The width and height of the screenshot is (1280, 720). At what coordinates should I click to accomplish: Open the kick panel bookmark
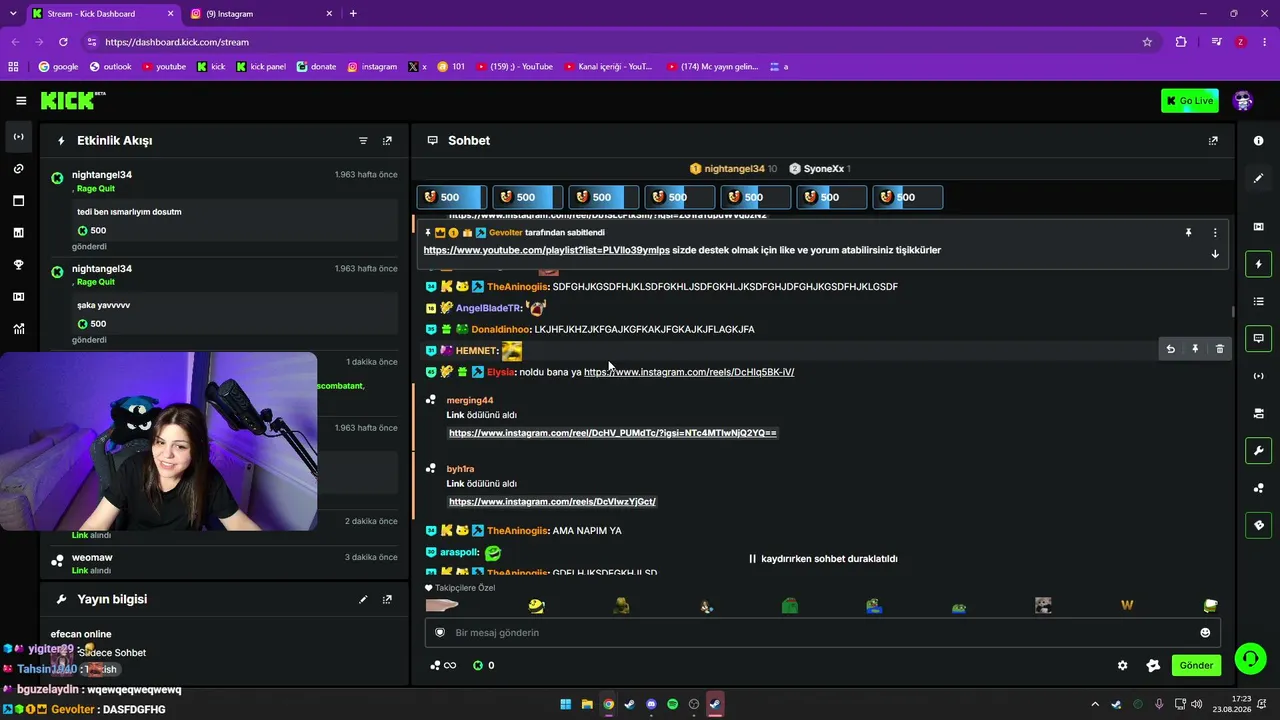[261, 67]
